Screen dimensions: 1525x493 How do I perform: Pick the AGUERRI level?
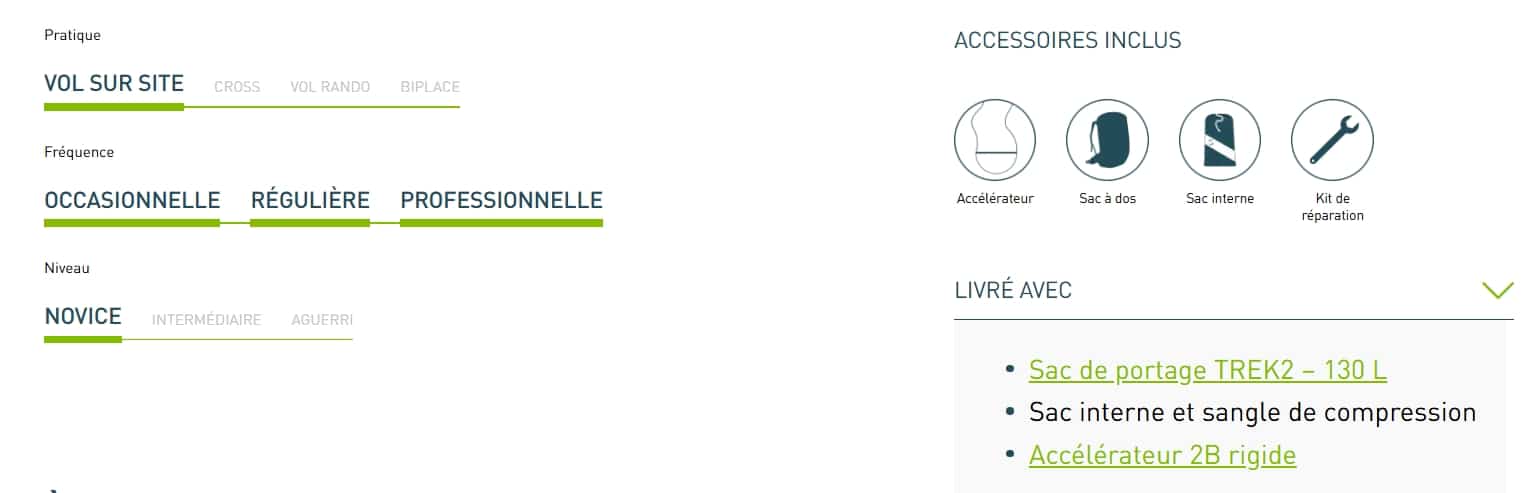pyautogui.click(x=322, y=320)
